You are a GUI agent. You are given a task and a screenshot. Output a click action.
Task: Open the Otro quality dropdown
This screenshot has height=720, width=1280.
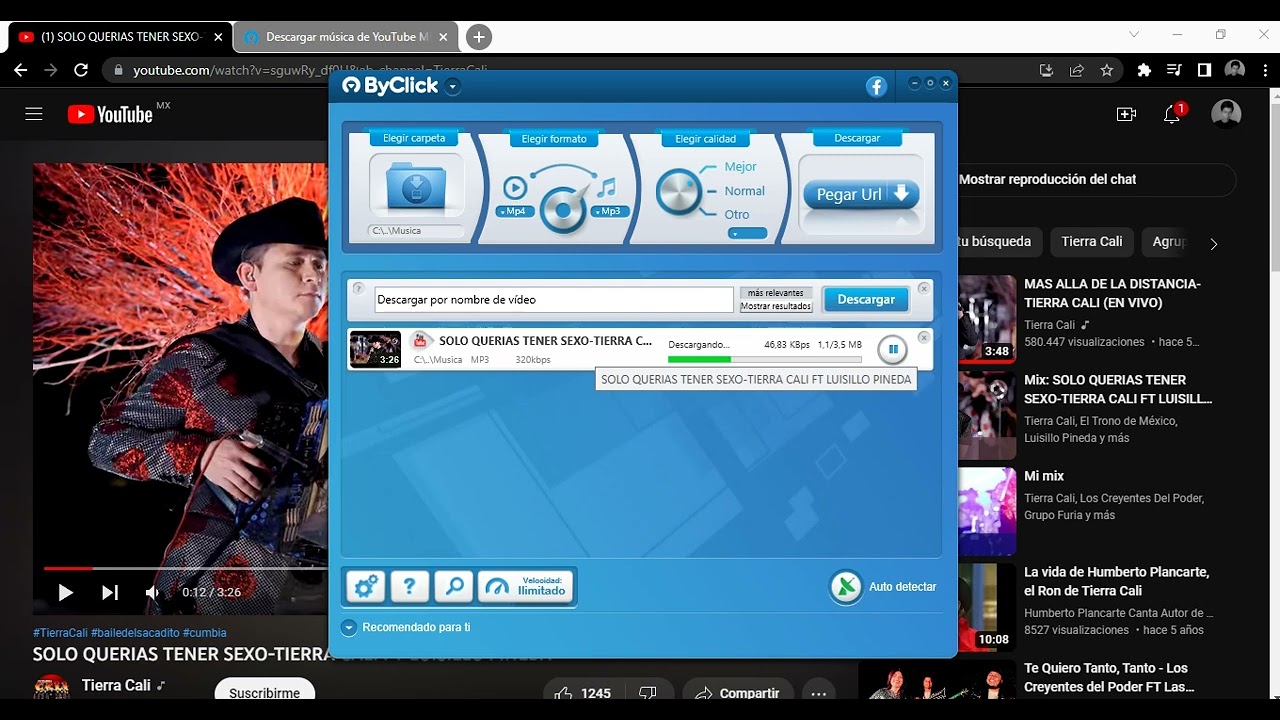tap(748, 234)
